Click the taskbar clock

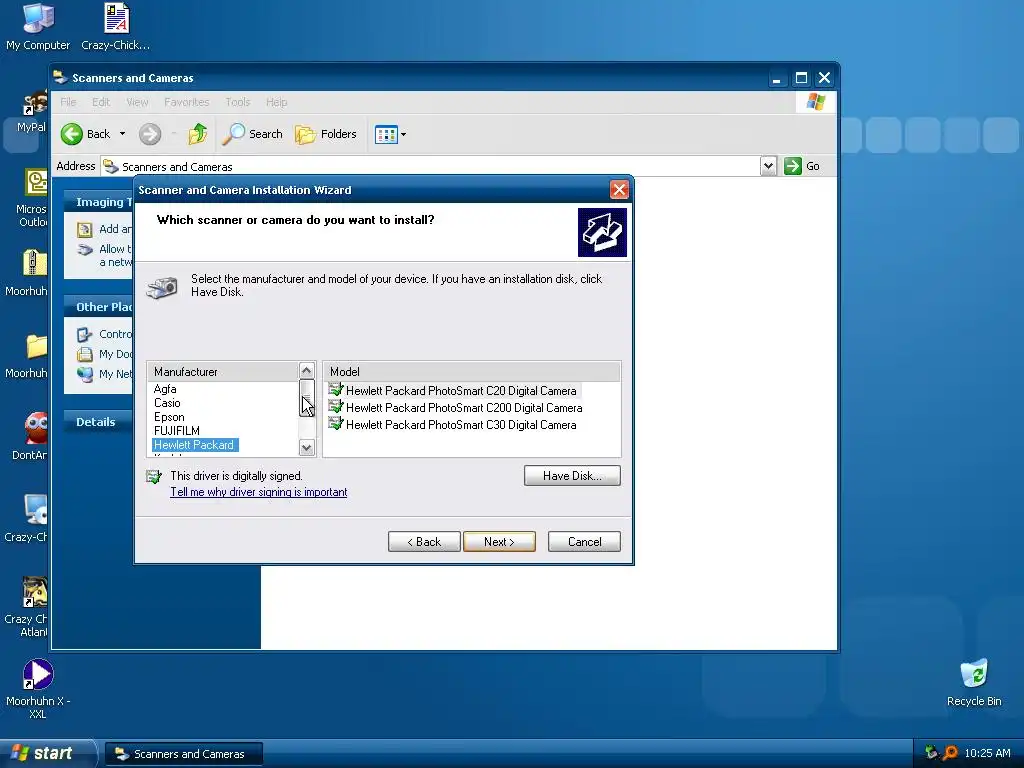click(x=987, y=753)
